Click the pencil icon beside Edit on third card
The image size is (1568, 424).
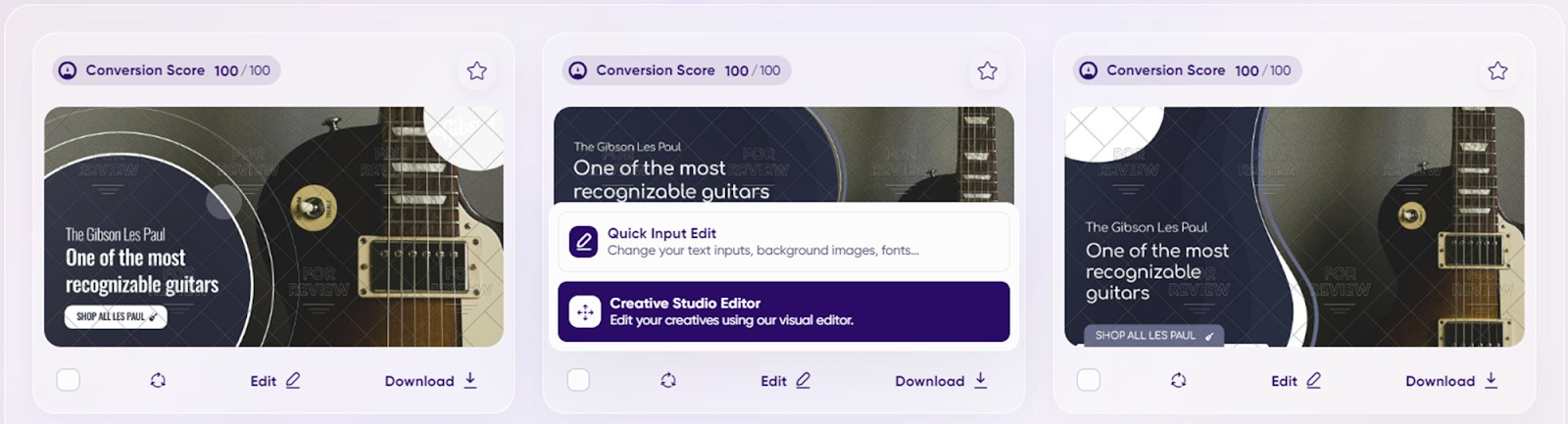(x=1313, y=380)
